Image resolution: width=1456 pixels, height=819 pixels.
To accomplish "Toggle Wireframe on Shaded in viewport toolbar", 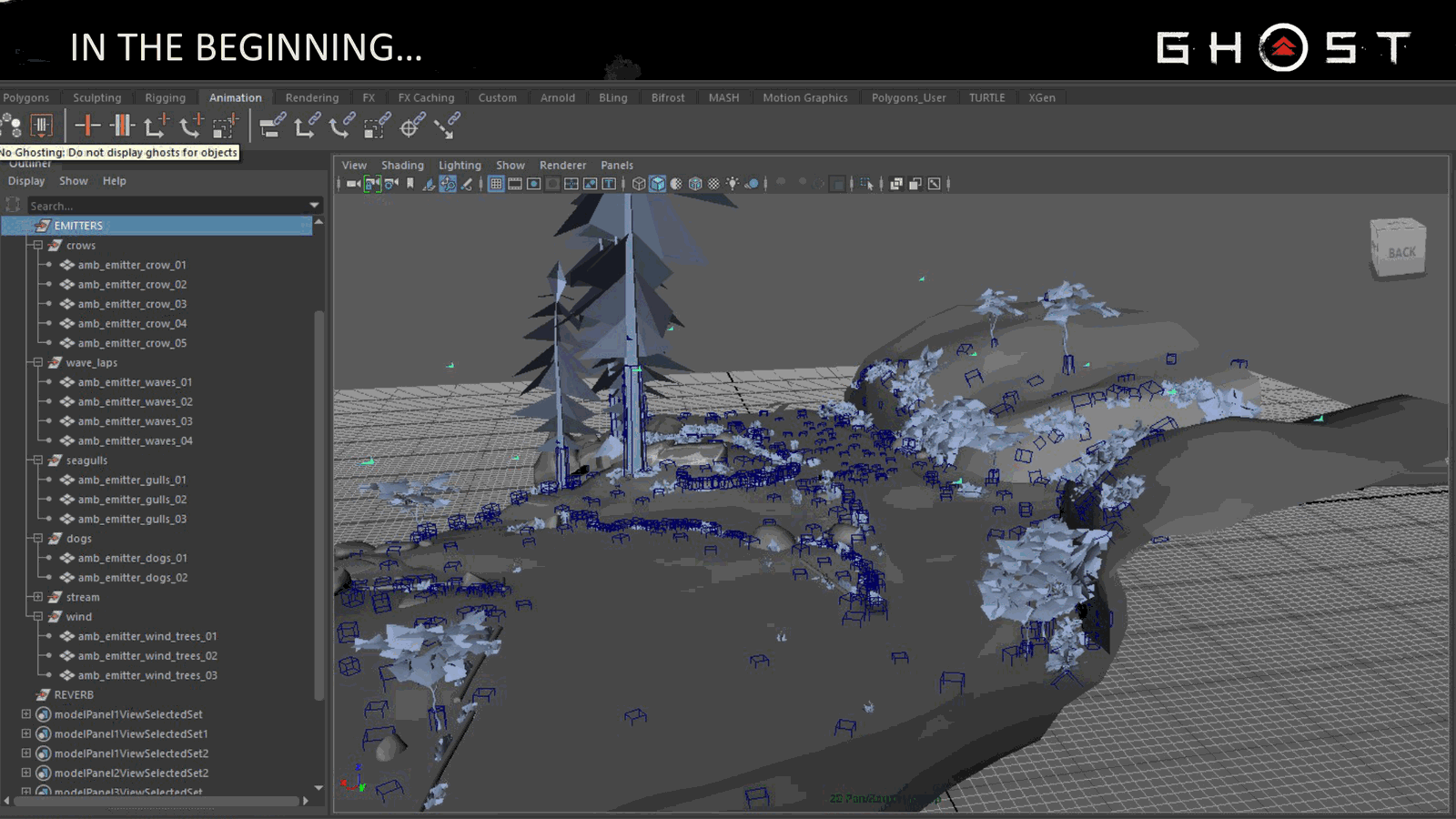I will [695, 184].
